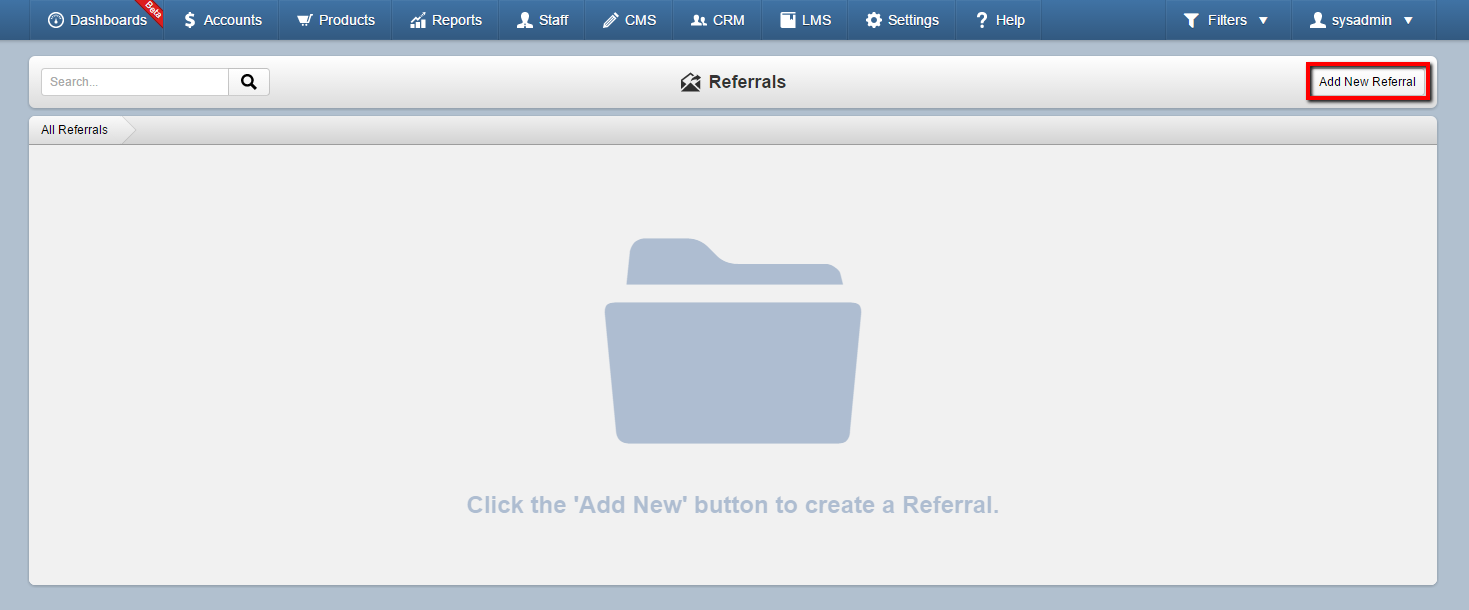The width and height of the screenshot is (1469, 610).
Task: Click the Staff person icon
Action: tap(525, 20)
